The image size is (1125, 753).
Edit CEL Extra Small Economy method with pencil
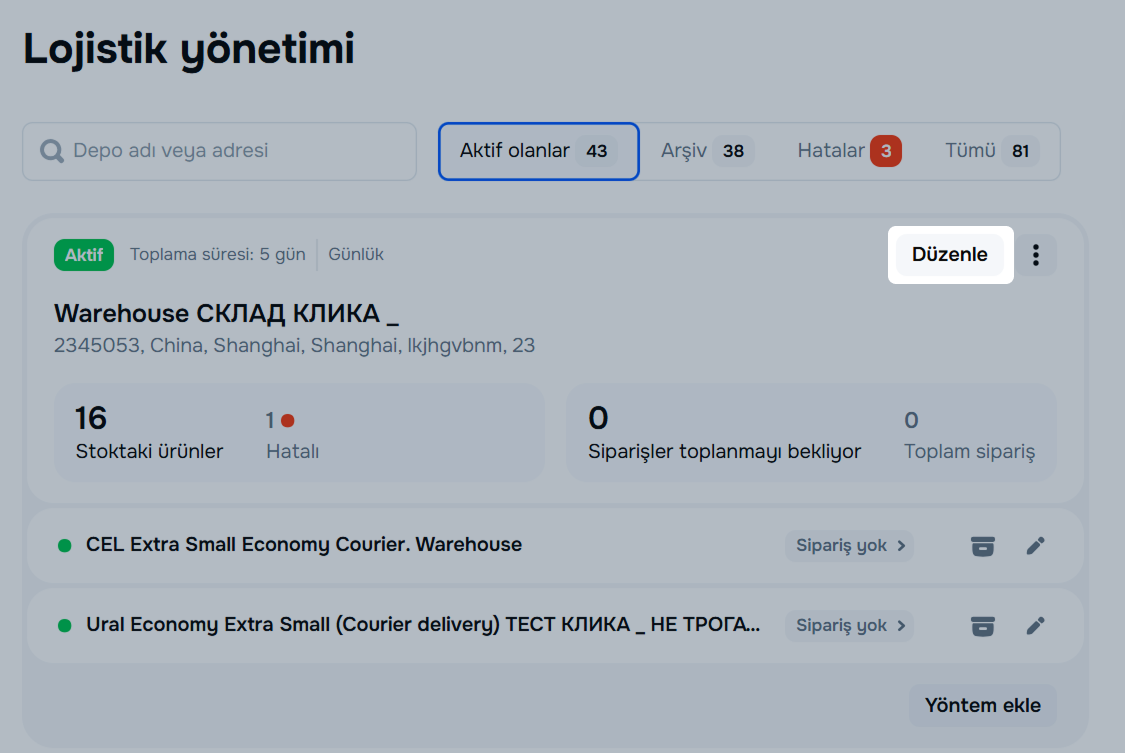point(1036,546)
